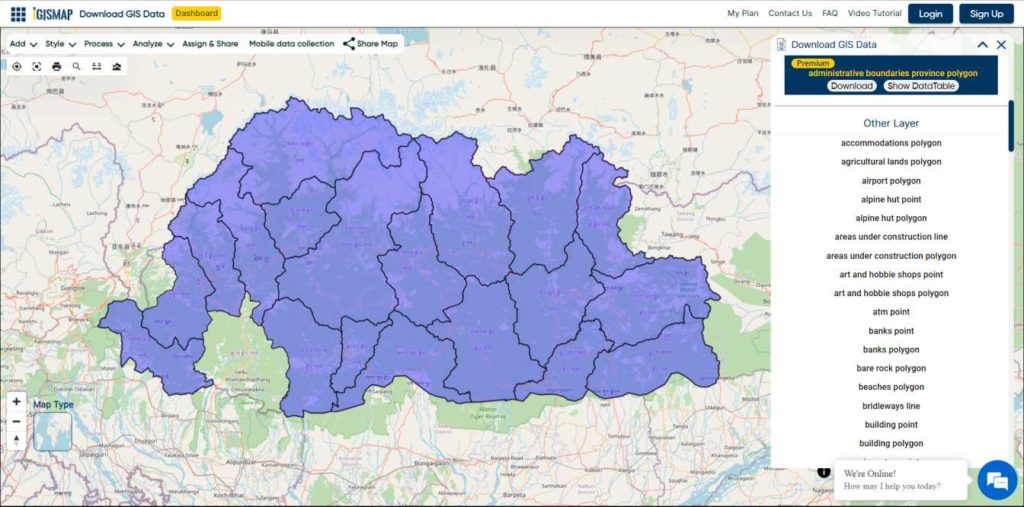Select atm point layer

[x=891, y=312]
